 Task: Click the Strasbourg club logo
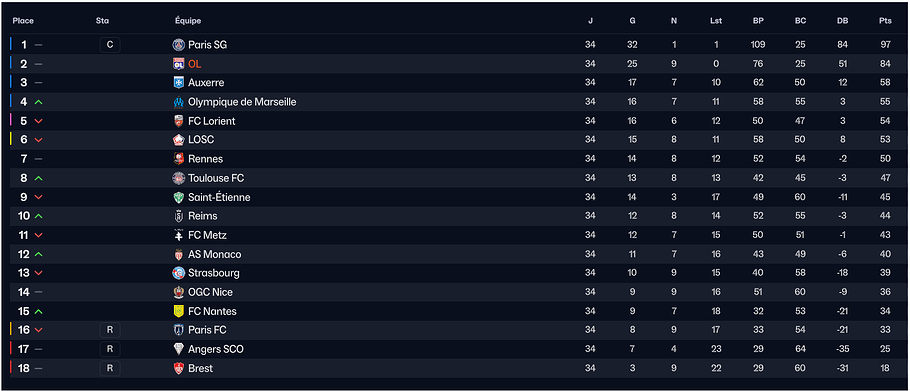(x=179, y=273)
